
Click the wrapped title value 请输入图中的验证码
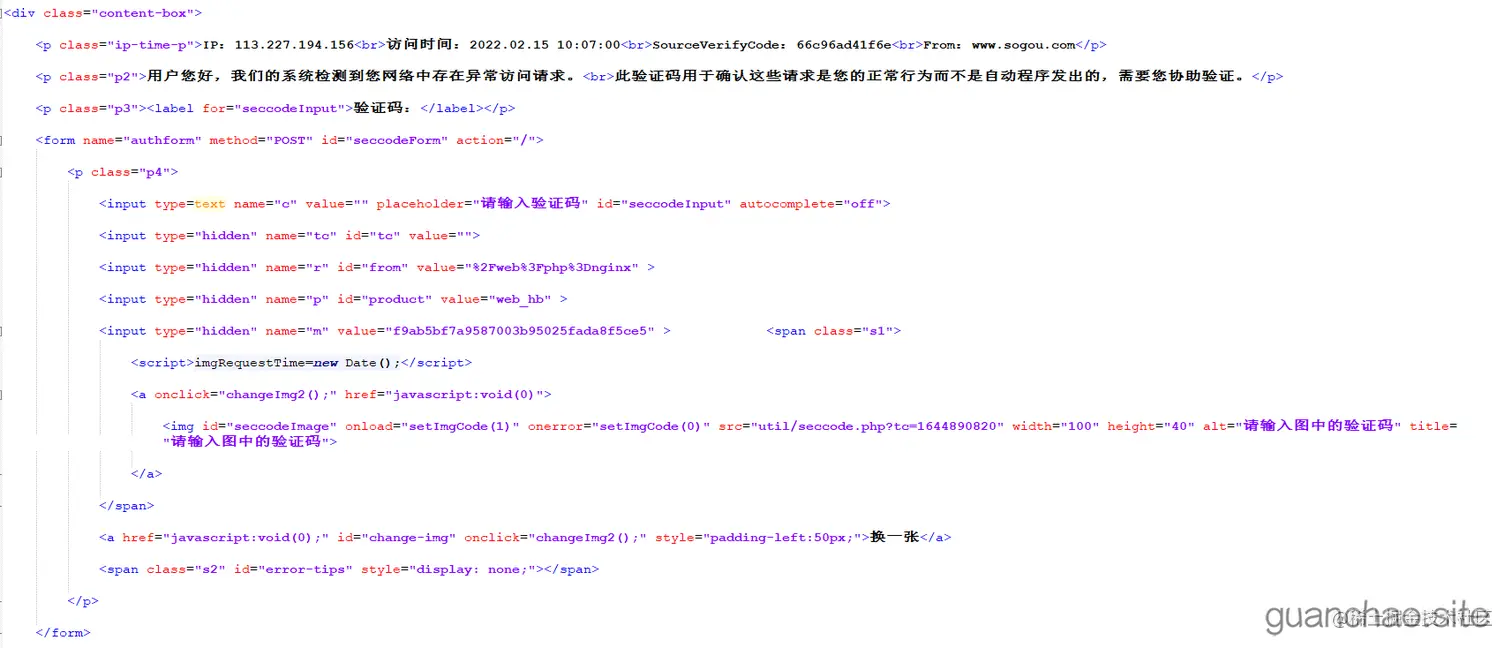247,442
